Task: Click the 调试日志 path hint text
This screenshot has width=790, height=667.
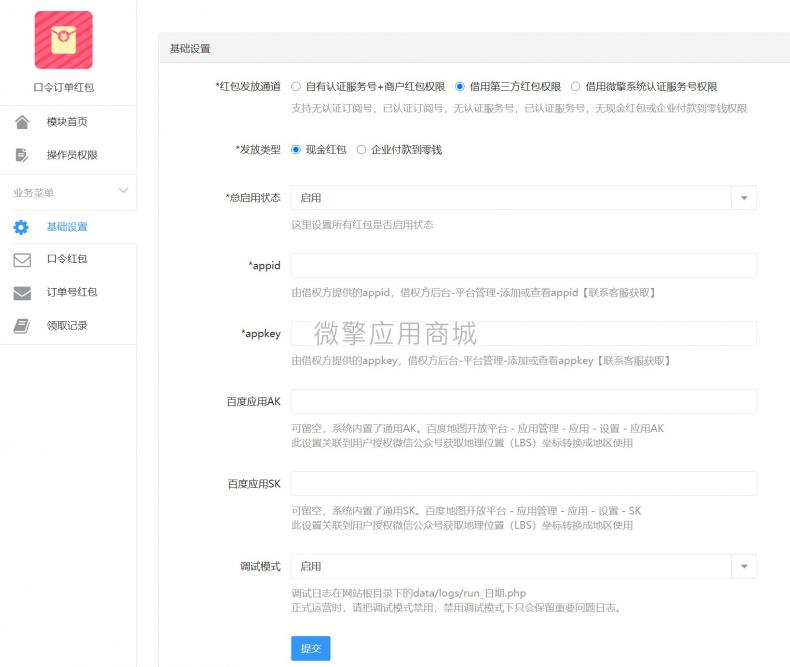Action: coord(409,593)
